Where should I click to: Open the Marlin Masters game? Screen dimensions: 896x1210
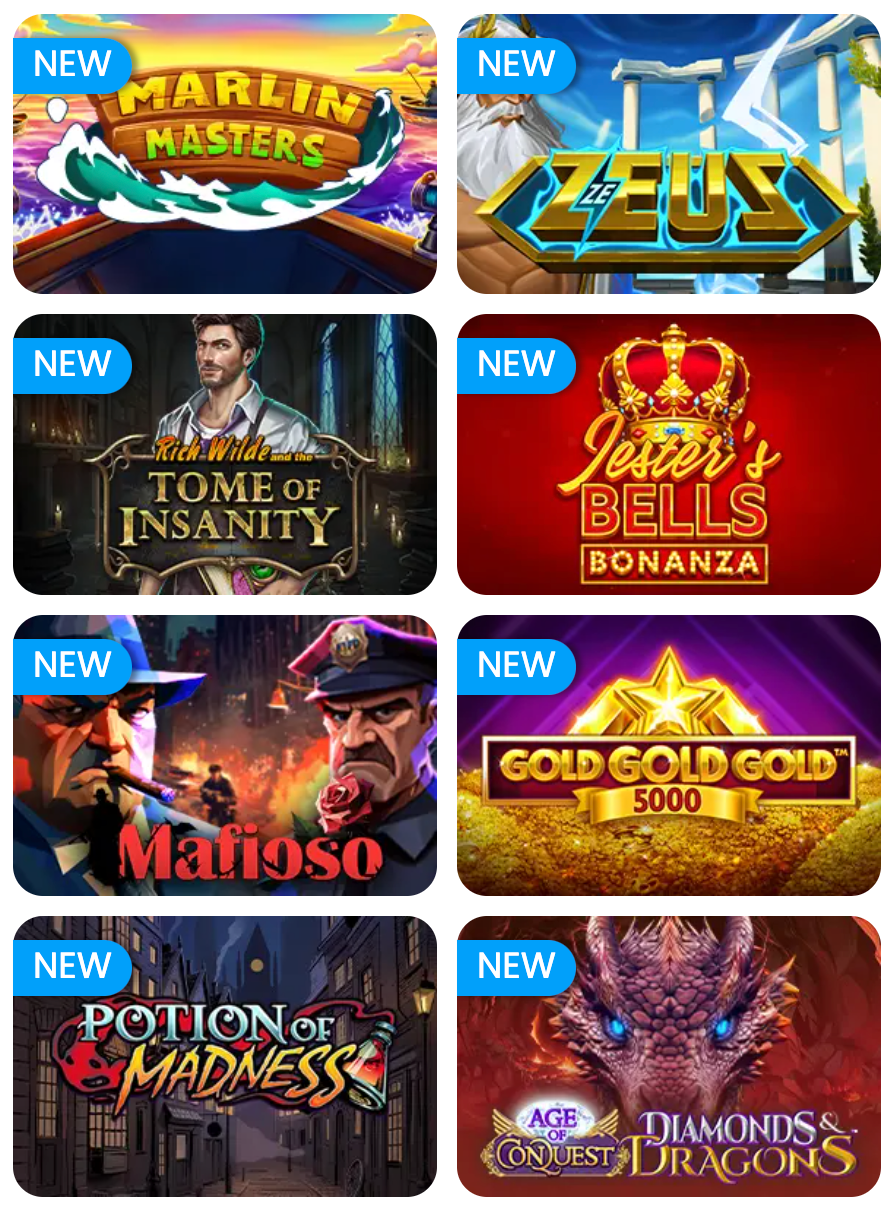(x=225, y=153)
